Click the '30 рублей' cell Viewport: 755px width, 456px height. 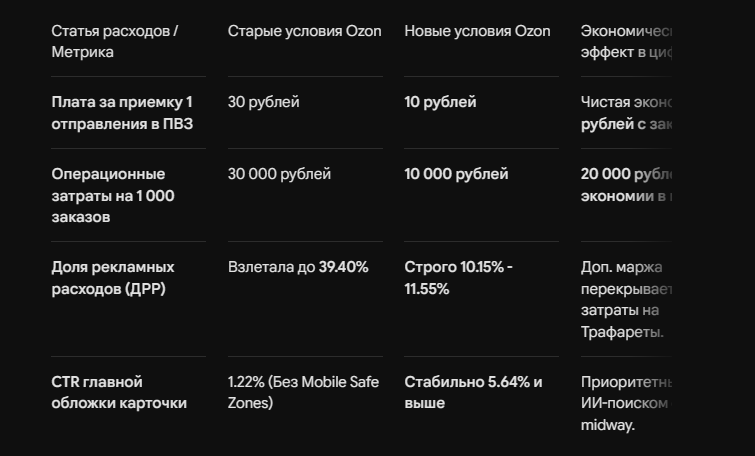coord(263,102)
